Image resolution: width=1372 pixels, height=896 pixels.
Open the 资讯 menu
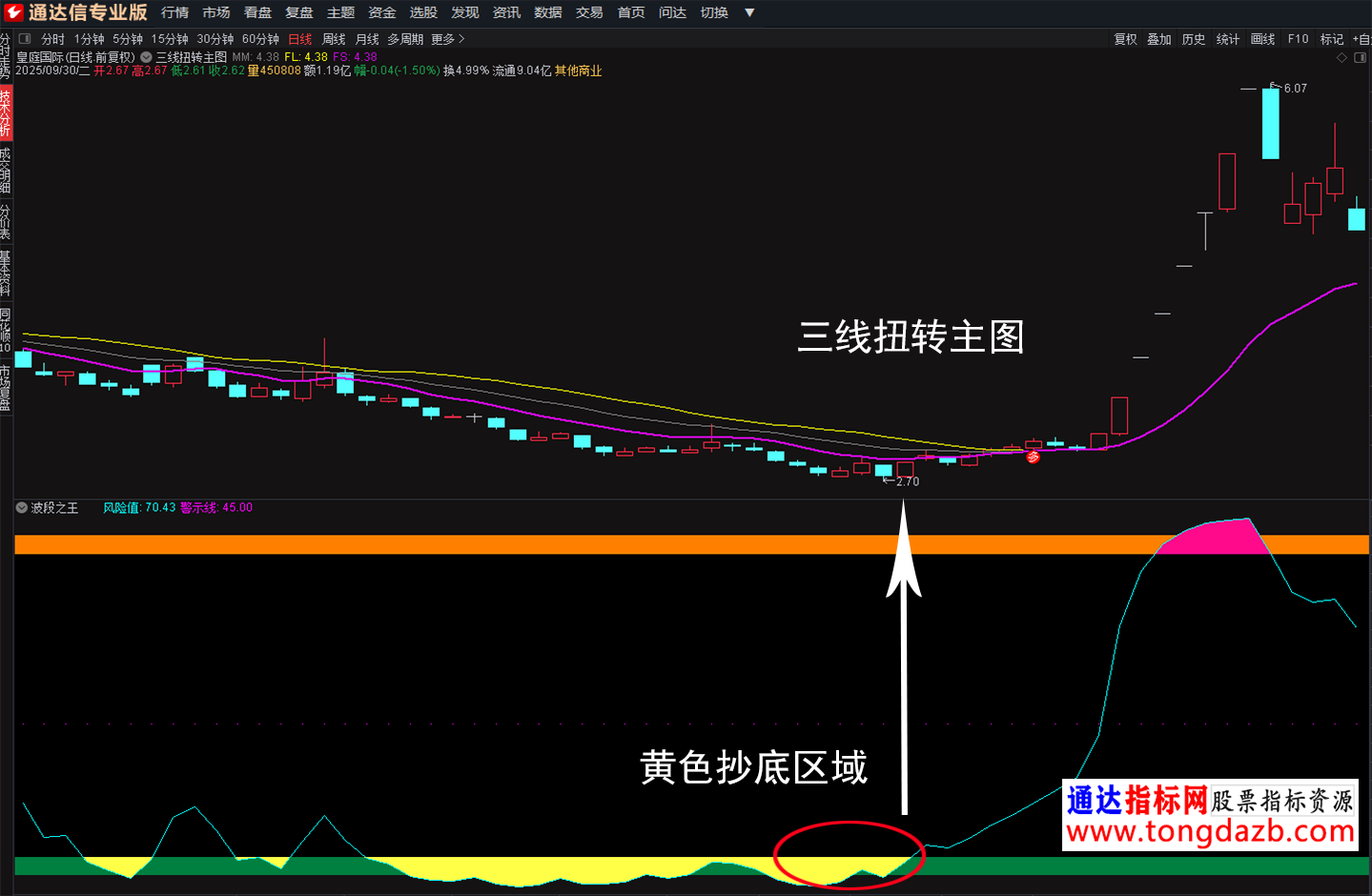[506, 12]
